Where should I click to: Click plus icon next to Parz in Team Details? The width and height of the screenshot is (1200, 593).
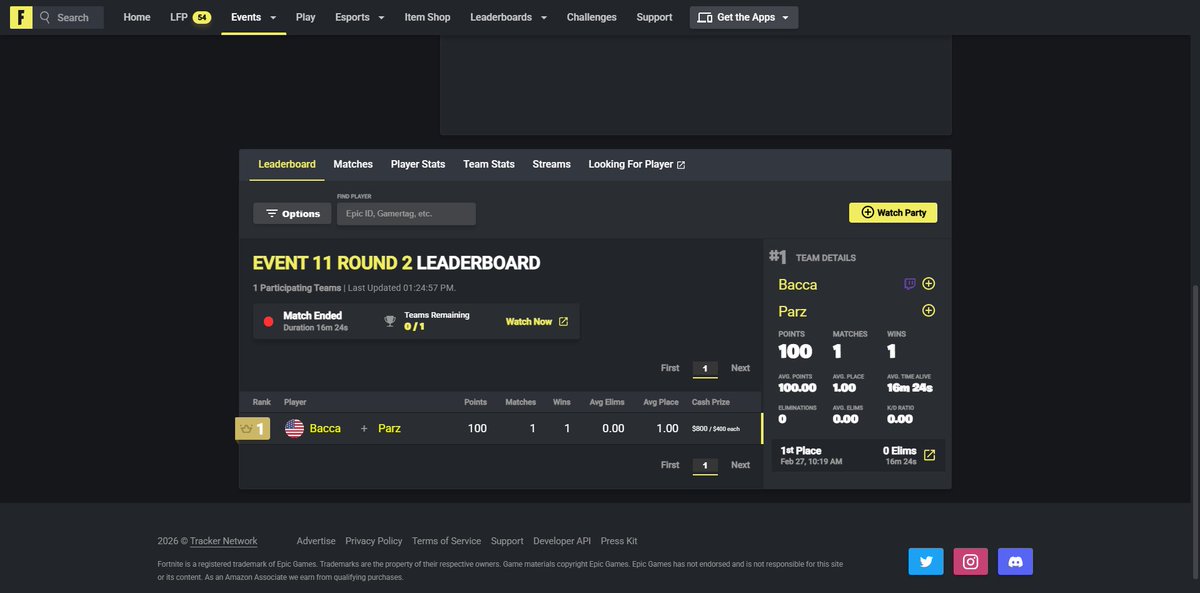(x=929, y=311)
